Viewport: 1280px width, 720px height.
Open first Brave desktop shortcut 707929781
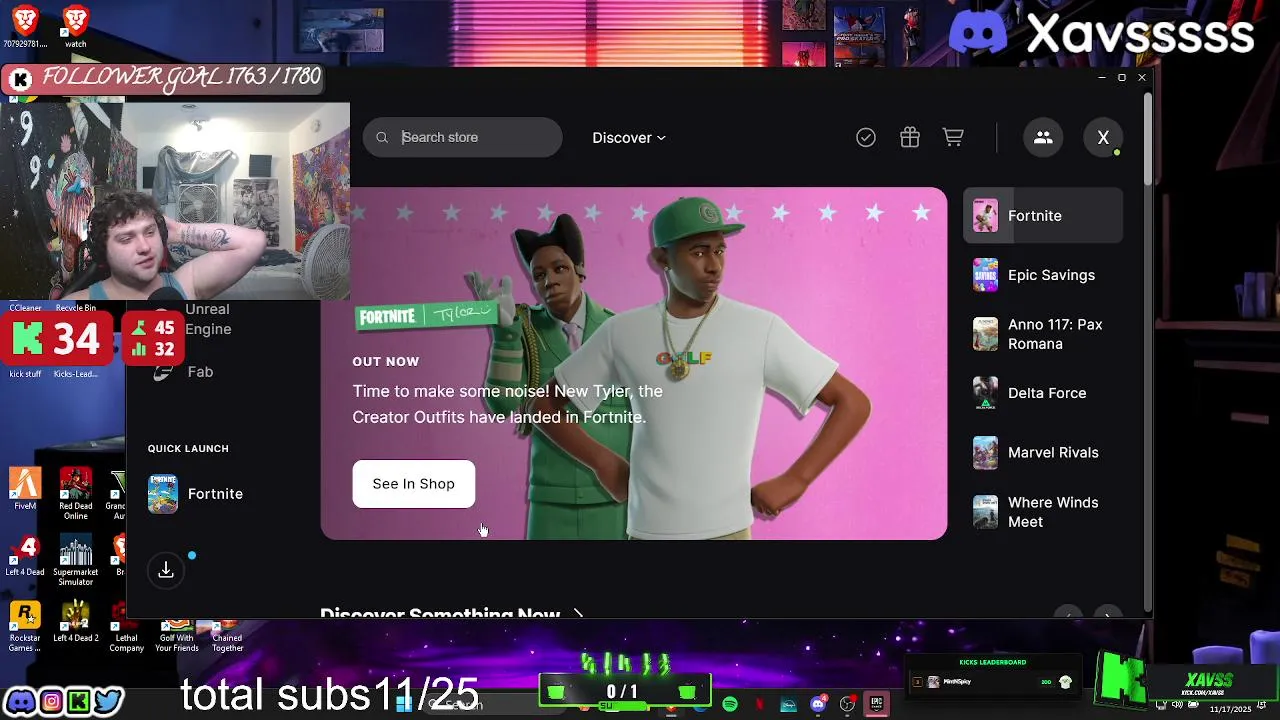pyautogui.click(x=25, y=26)
